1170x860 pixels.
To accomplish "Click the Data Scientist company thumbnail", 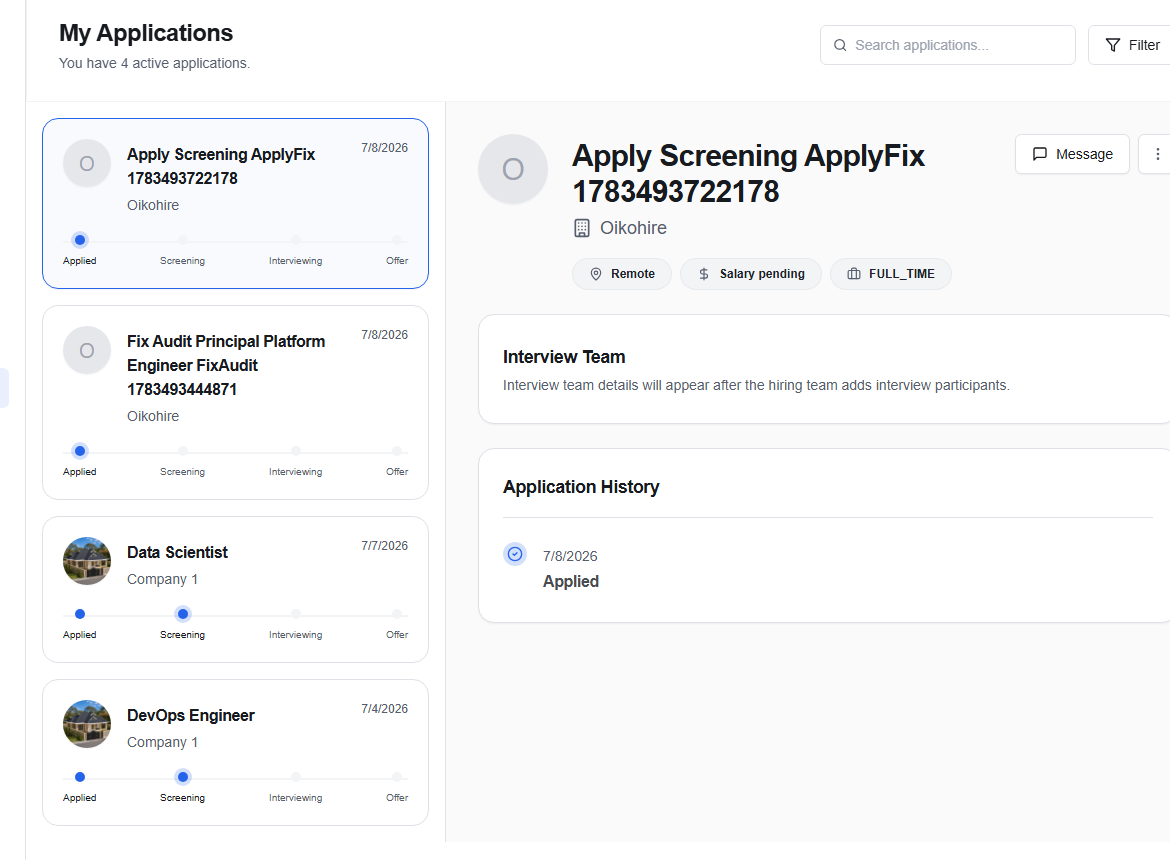I will 87,561.
